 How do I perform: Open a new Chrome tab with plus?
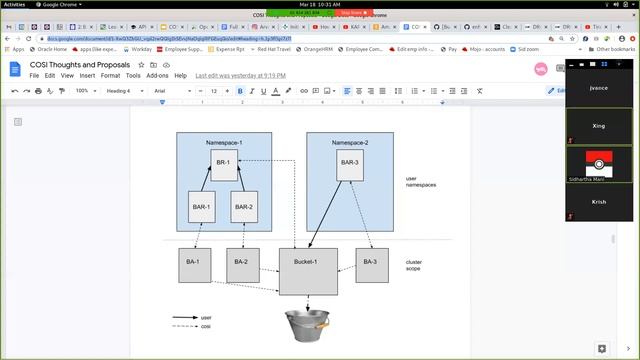tap(618, 27)
